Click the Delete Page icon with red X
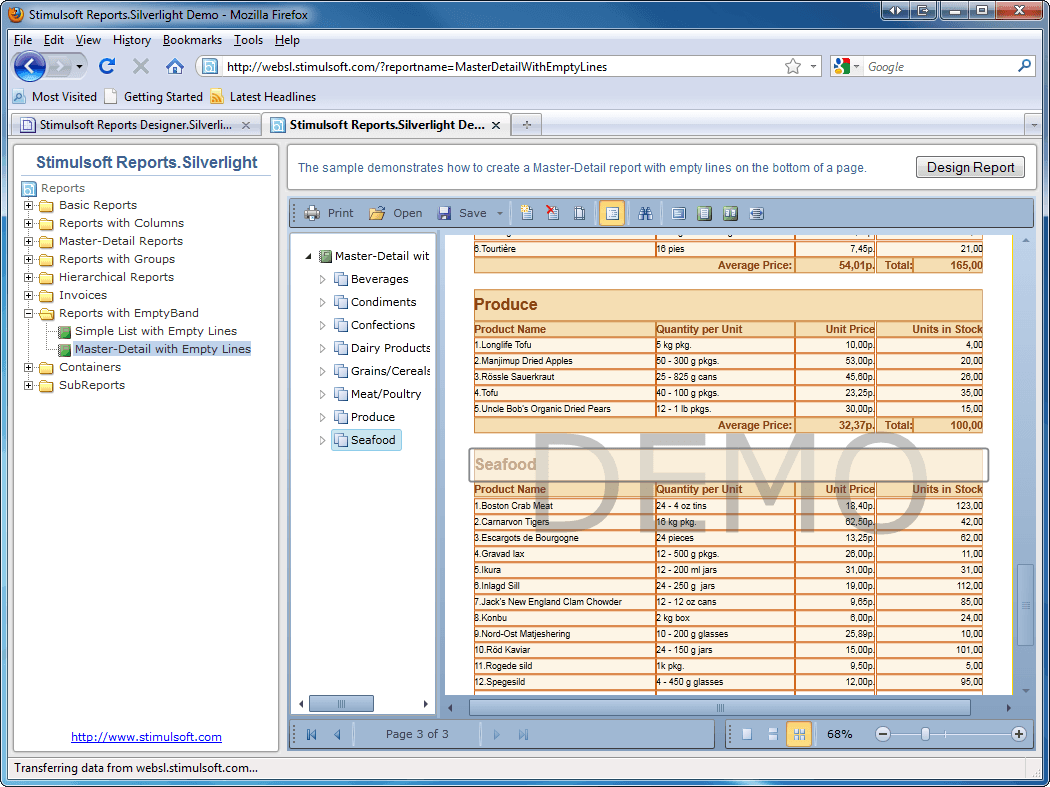 [553, 214]
